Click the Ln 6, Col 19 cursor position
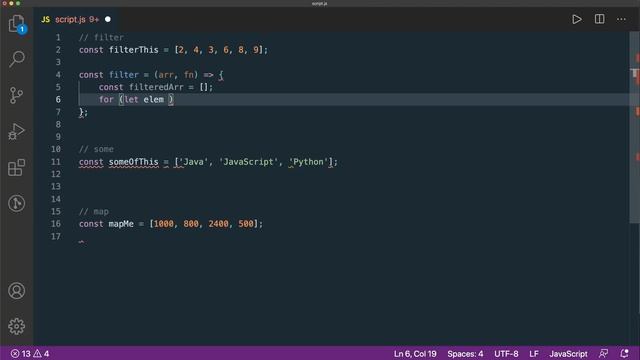Screen dimensions: 640x360 (415, 353)
